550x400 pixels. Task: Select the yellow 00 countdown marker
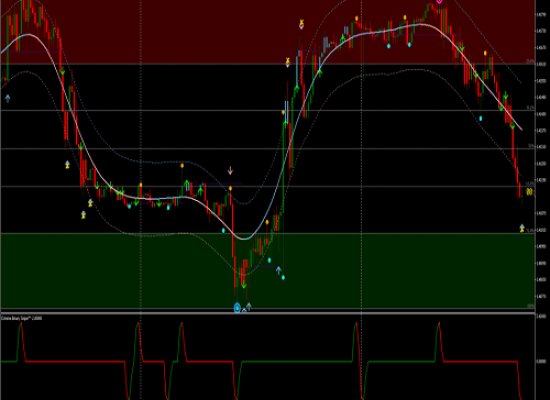pyautogui.click(x=529, y=192)
